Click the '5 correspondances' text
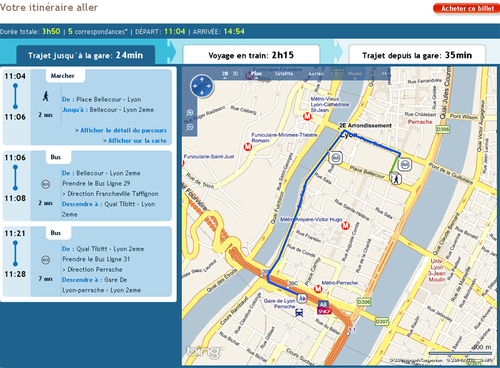This screenshot has height=368, width=500. tap(98, 31)
